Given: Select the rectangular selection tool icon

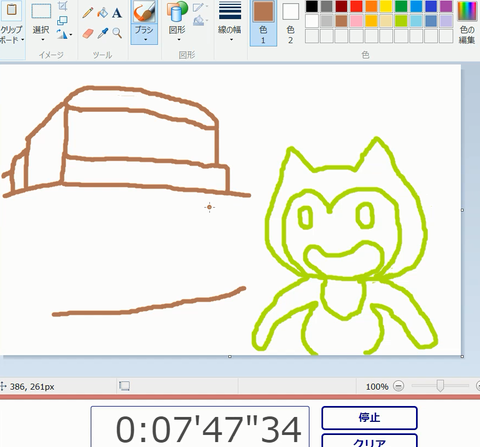Looking at the screenshot, I should pyautogui.click(x=41, y=11).
